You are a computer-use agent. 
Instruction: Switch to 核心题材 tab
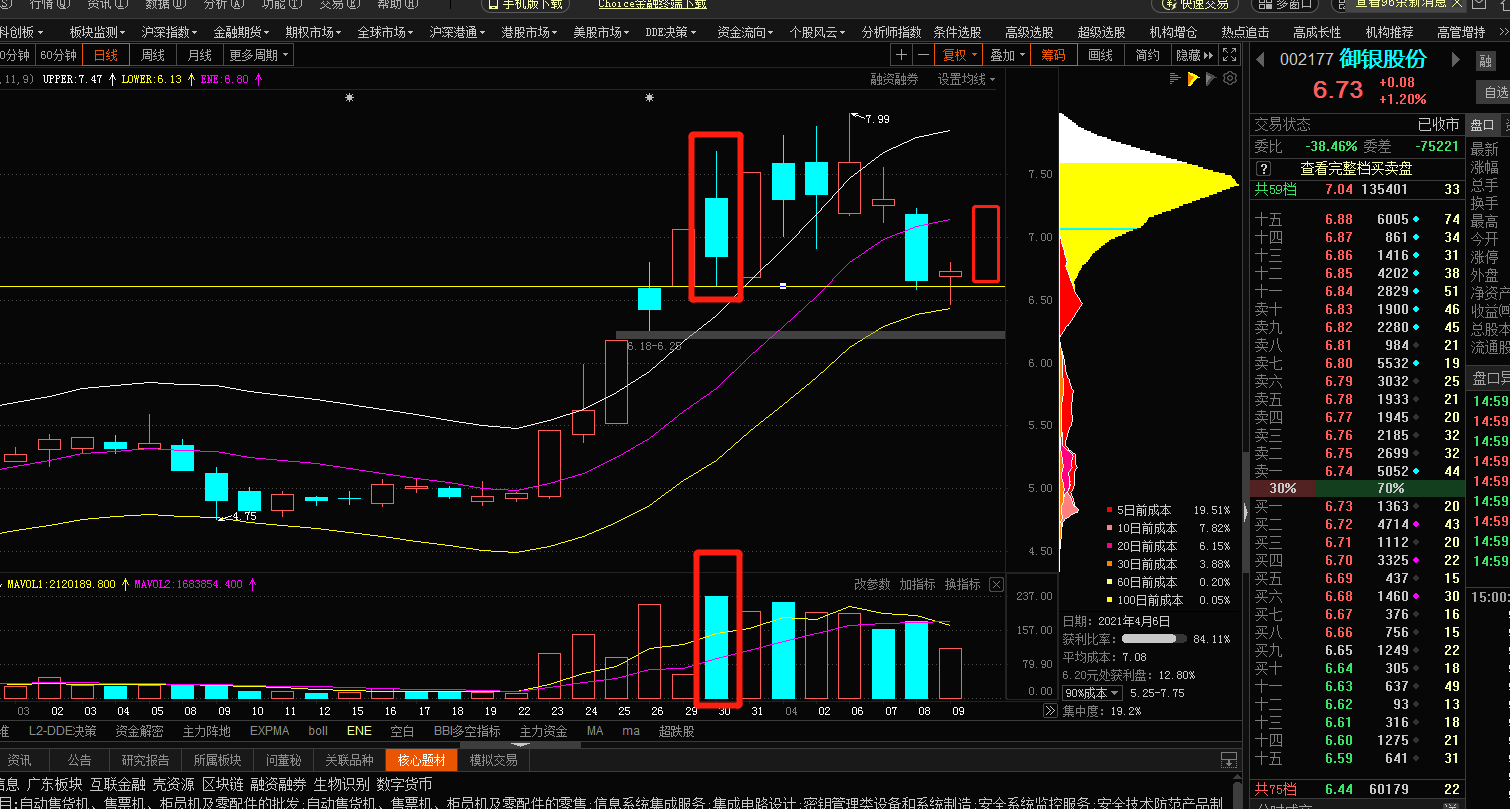(420, 760)
